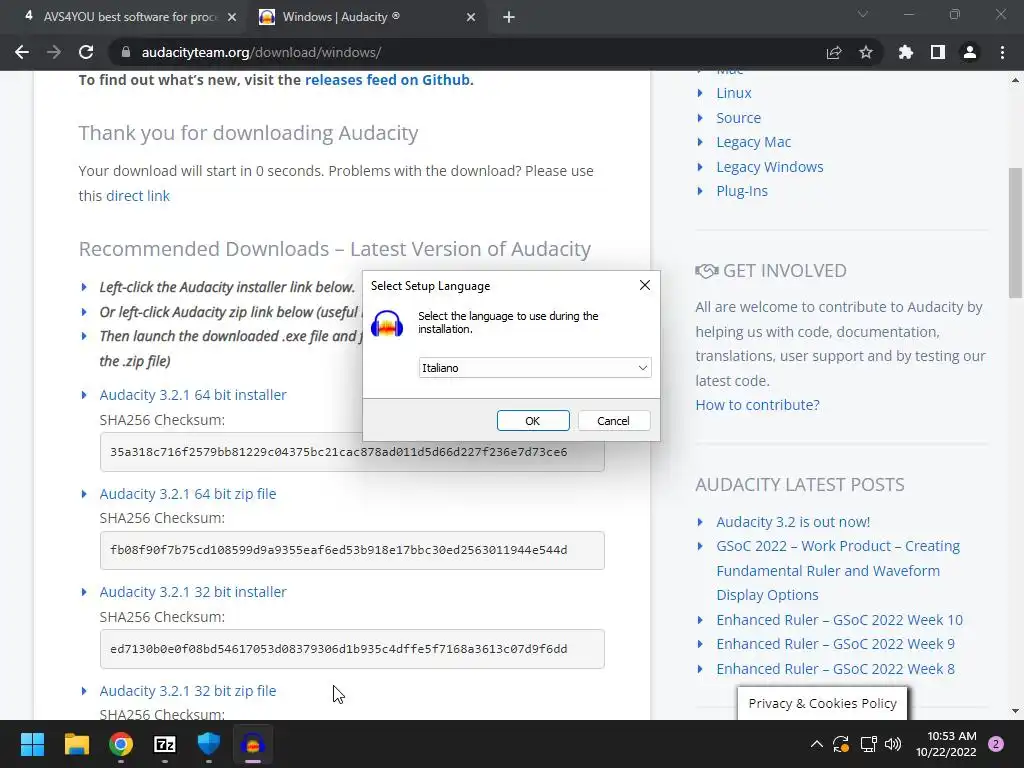Click the direct link for download
Screen dimensions: 1024x768
click(x=138, y=196)
